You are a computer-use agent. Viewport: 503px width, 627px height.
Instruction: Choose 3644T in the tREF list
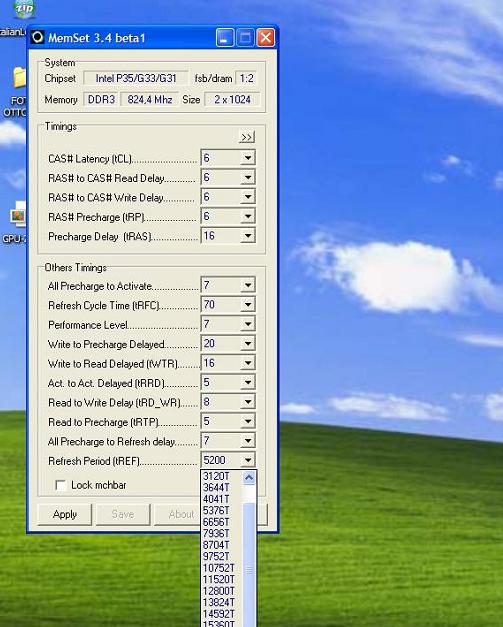[222, 487]
